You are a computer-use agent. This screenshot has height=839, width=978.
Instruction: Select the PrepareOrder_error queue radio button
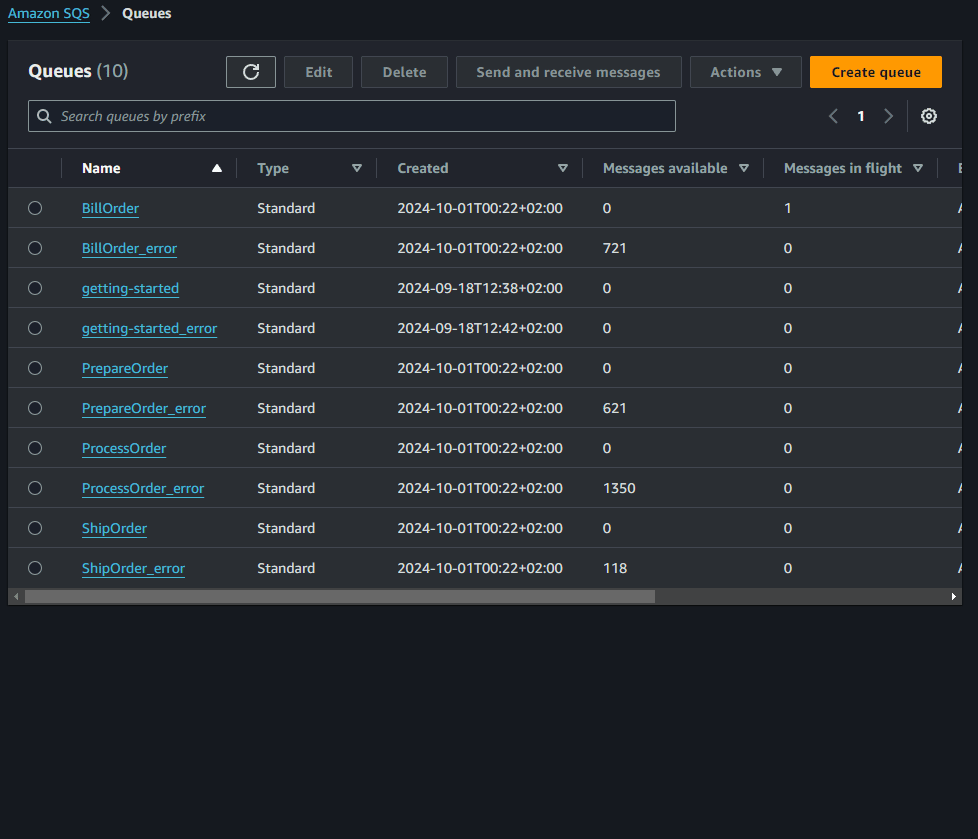[x=35, y=408]
